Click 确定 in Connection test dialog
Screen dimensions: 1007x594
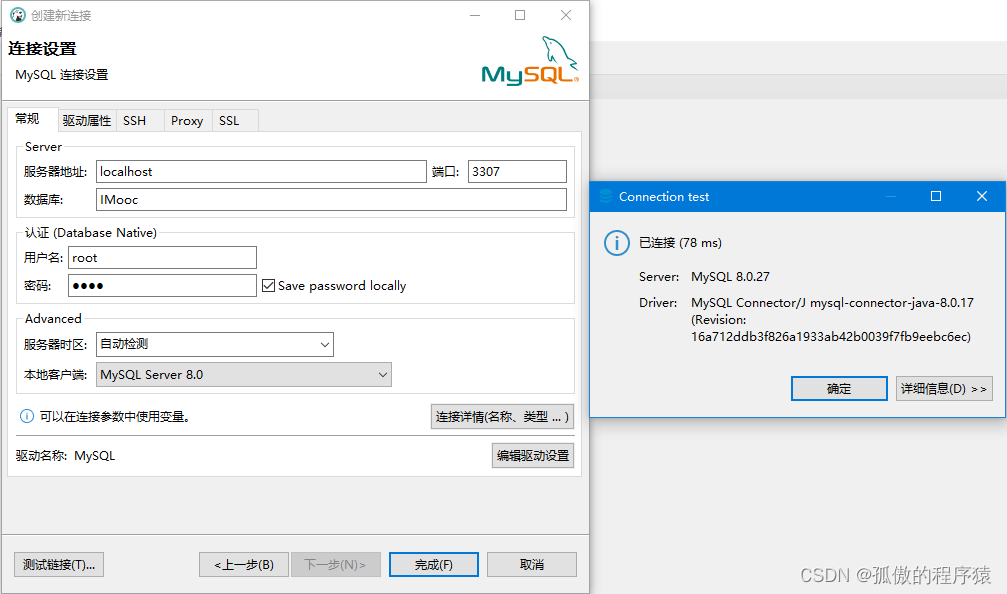tap(839, 389)
